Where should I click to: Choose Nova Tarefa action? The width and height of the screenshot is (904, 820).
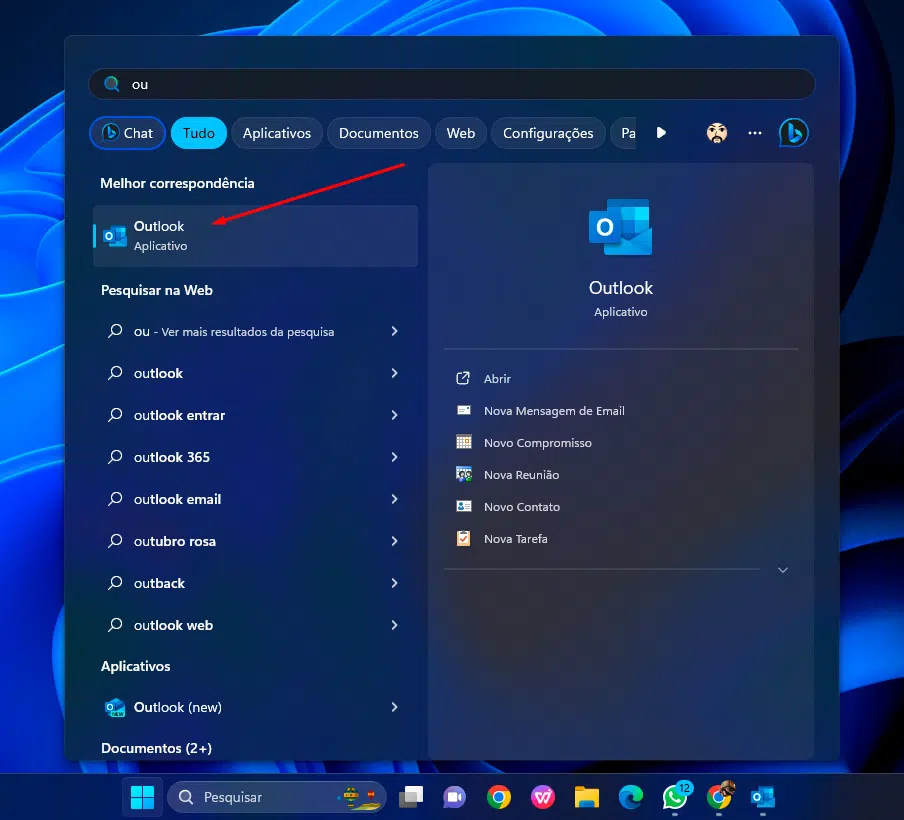click(515, 539)
